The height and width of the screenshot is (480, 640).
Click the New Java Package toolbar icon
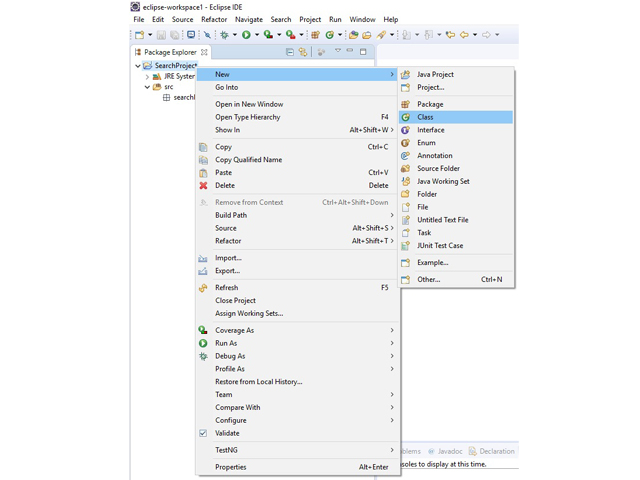pyautogui.click(x=316, y=35)
